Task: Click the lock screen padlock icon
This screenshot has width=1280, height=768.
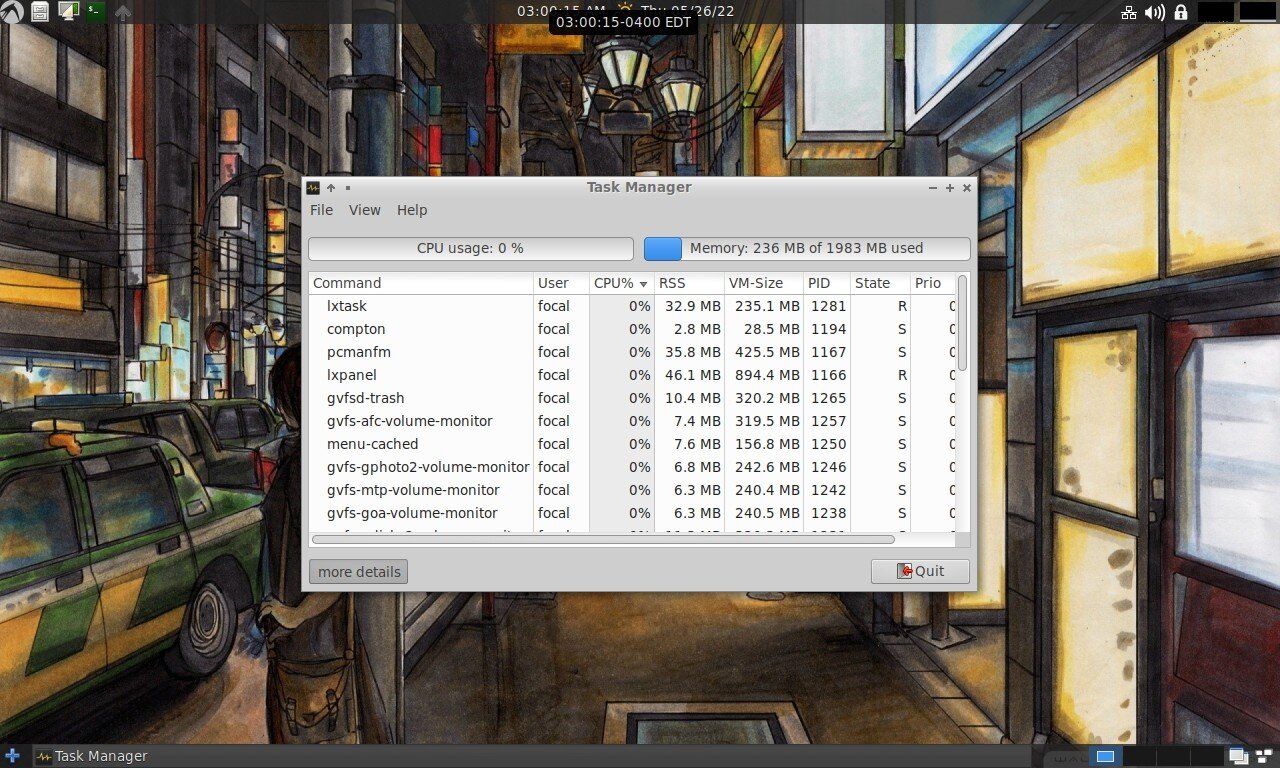Action: coord(1181,12)
